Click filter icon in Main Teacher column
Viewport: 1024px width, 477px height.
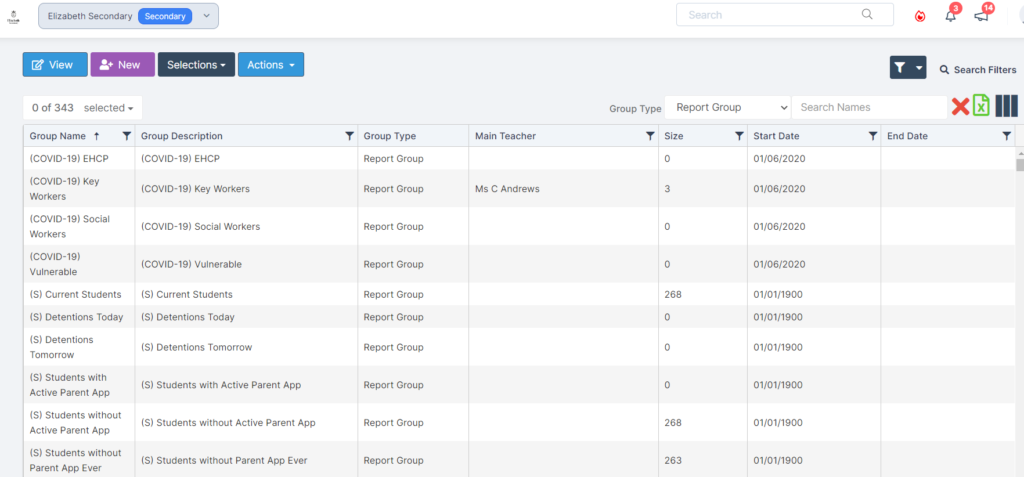pyautogui.click(x=650, y=136)
